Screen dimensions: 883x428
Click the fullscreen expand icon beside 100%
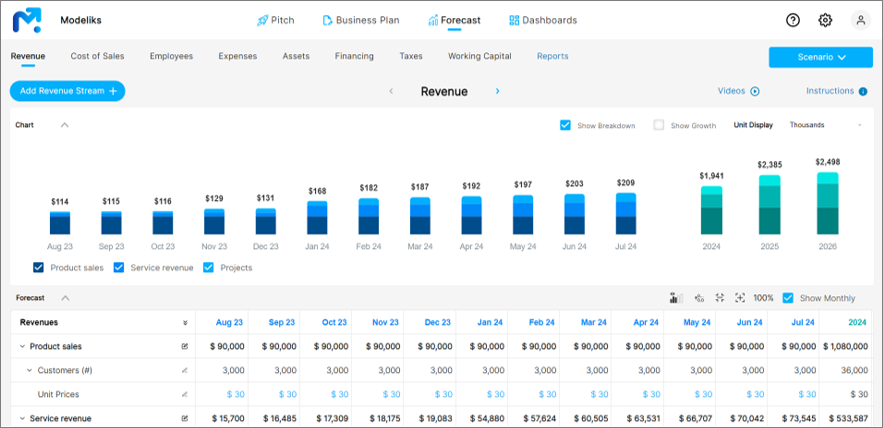coord(740,298)
